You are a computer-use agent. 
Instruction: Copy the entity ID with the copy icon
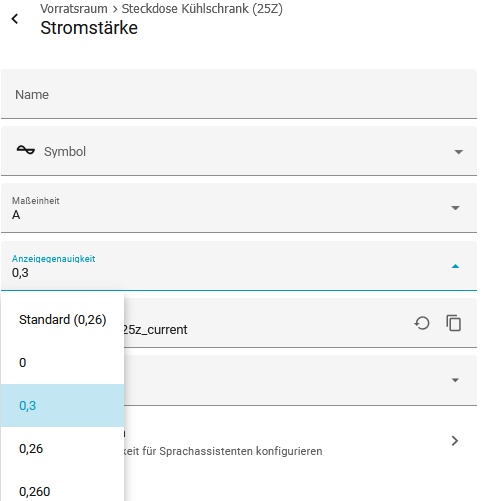tap(454, 323)
